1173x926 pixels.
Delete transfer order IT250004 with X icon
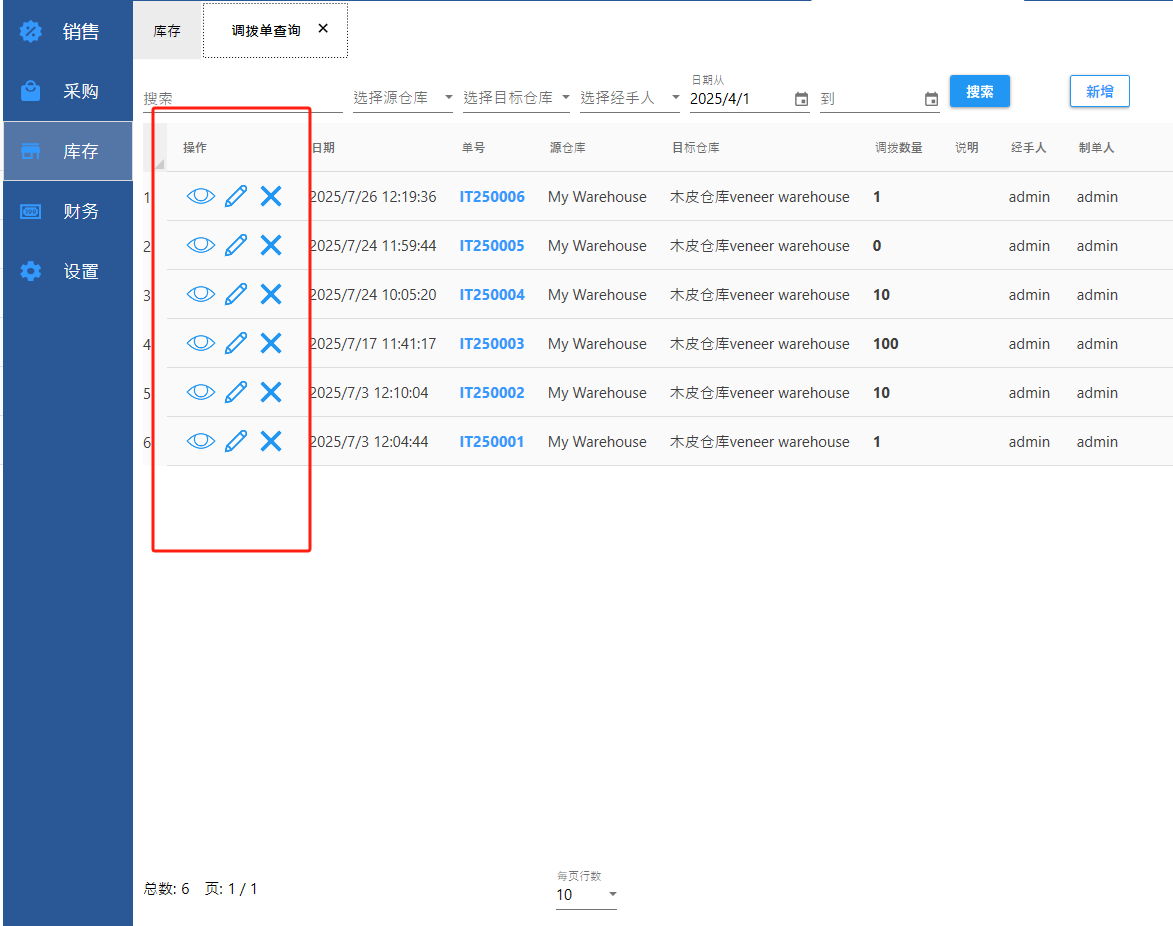(x=271, y=294)
